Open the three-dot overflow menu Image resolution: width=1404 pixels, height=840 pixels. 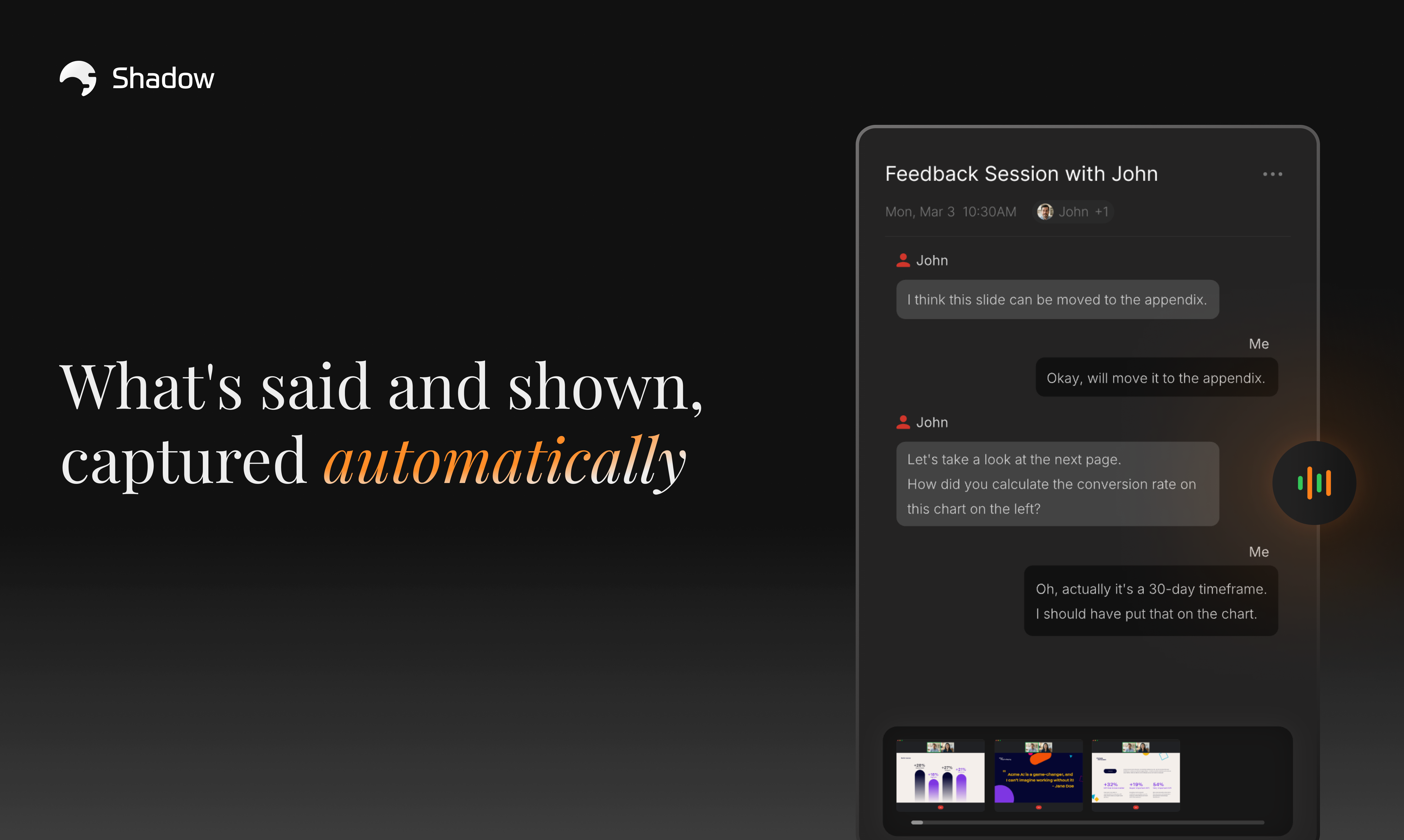(1273, 174)
